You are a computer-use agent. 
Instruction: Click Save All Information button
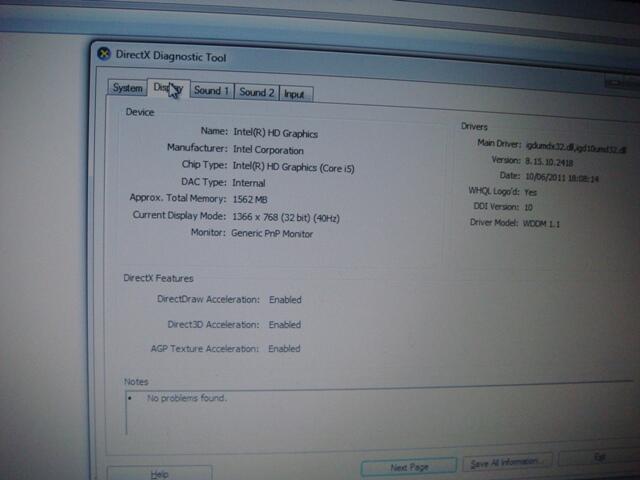[x=507, y=462]
